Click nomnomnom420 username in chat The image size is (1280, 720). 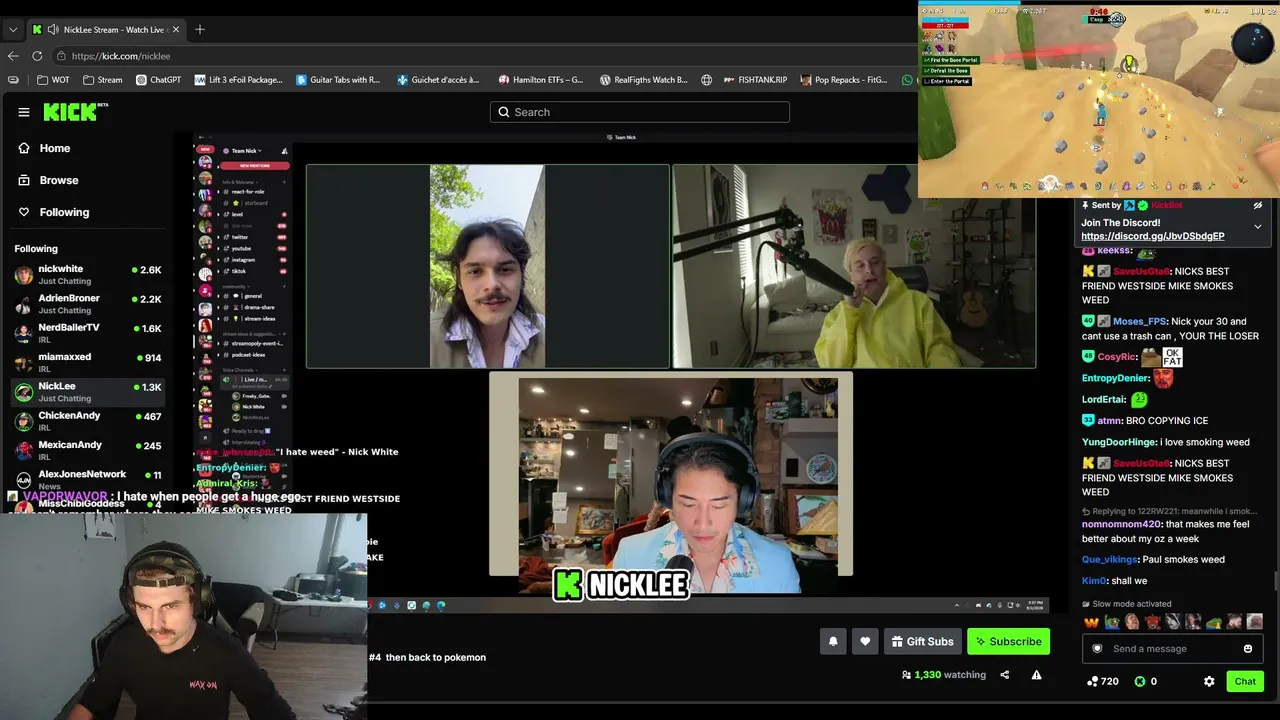pos(1121,524)
